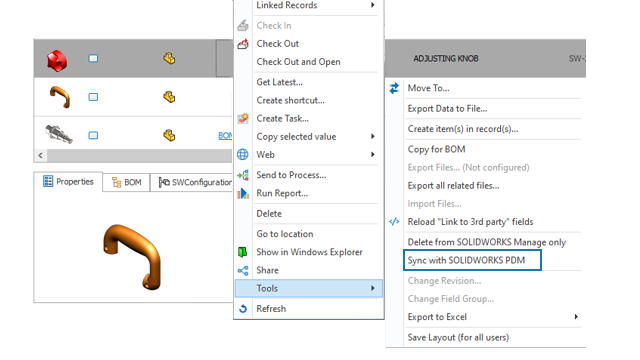This screenshot has width=640, height=360.
Task: Click the globe icon beside Web
Action: coord(242,155)
